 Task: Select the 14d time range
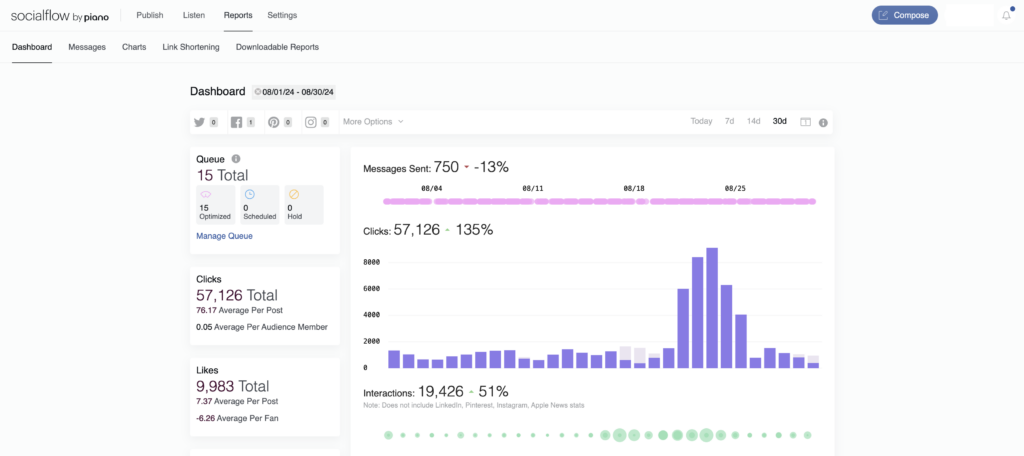pos(754,122)
